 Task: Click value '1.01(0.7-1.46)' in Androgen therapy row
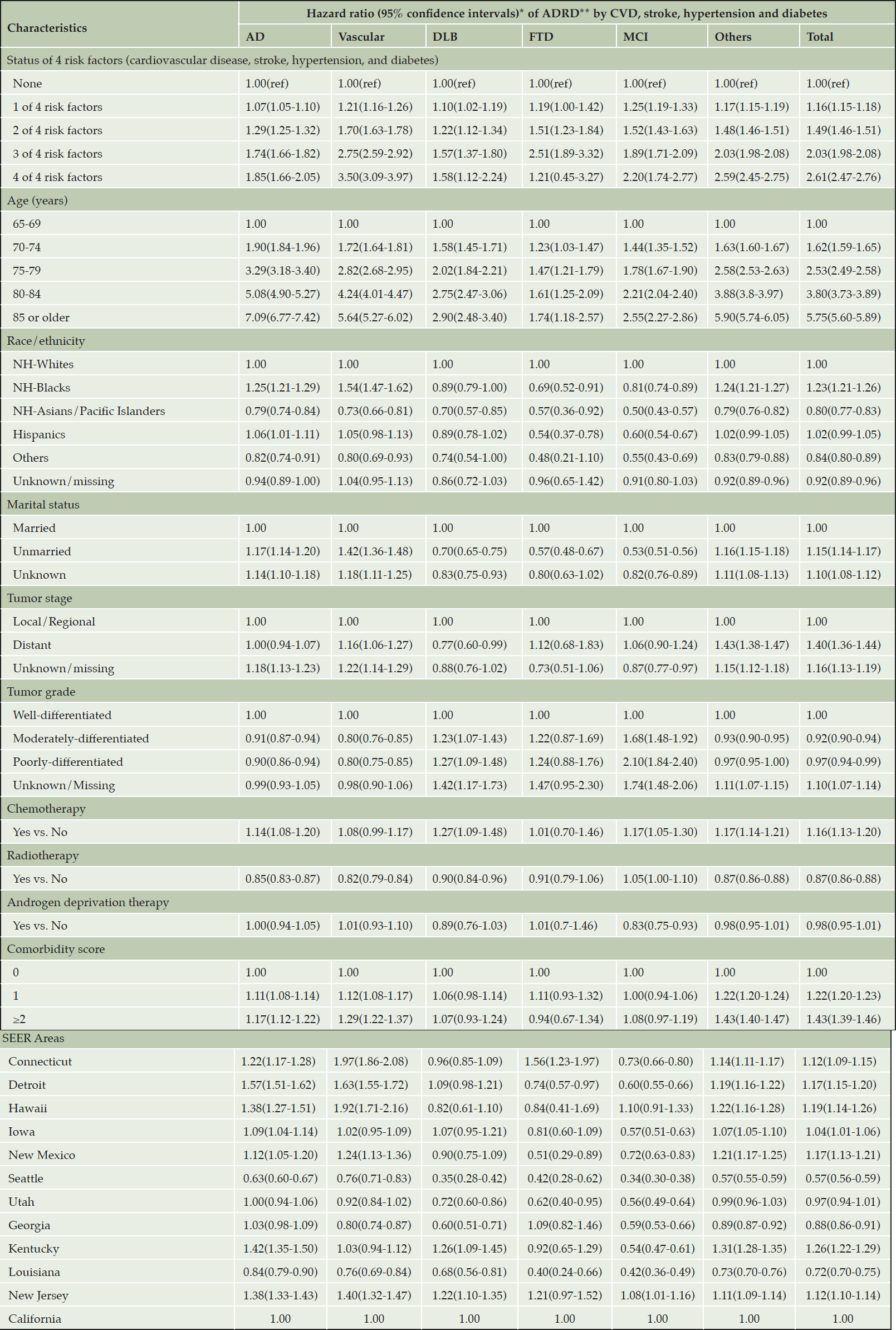click(563, 926)
